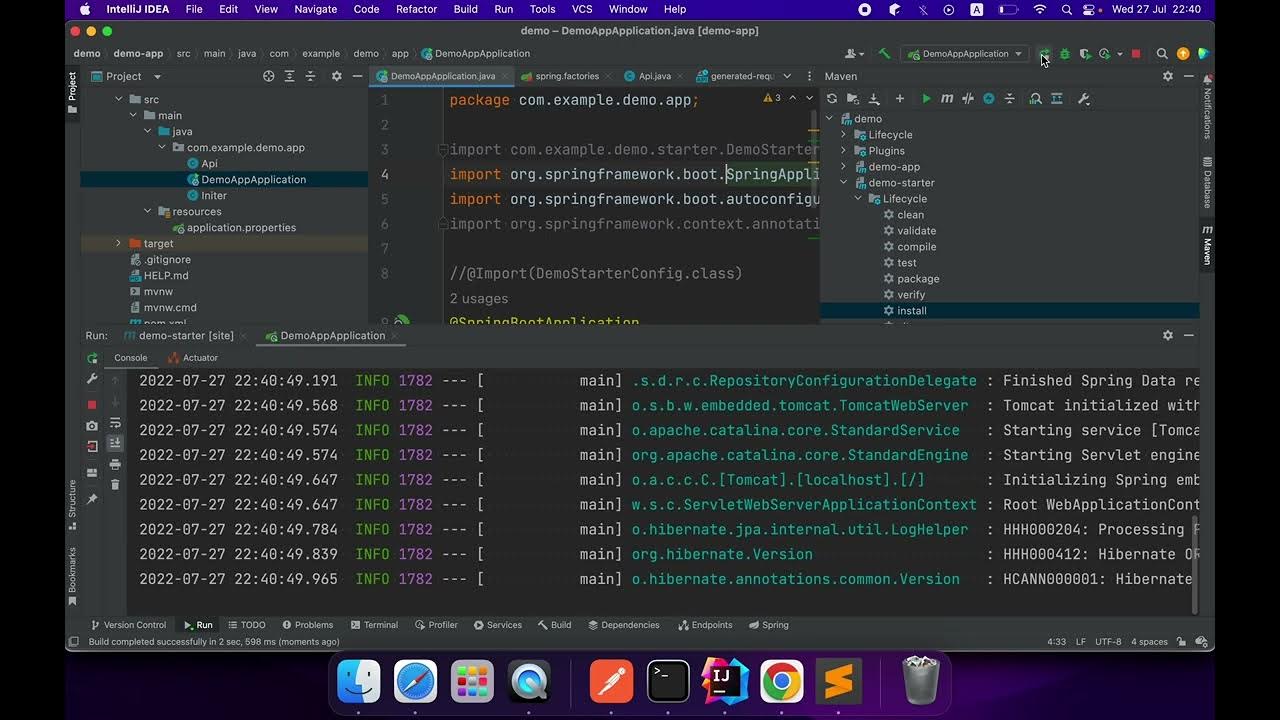The width and height of the screenshot is (1280, 720).
Task: Open Maven panel gear options
Action: [x=1168, y=76]
